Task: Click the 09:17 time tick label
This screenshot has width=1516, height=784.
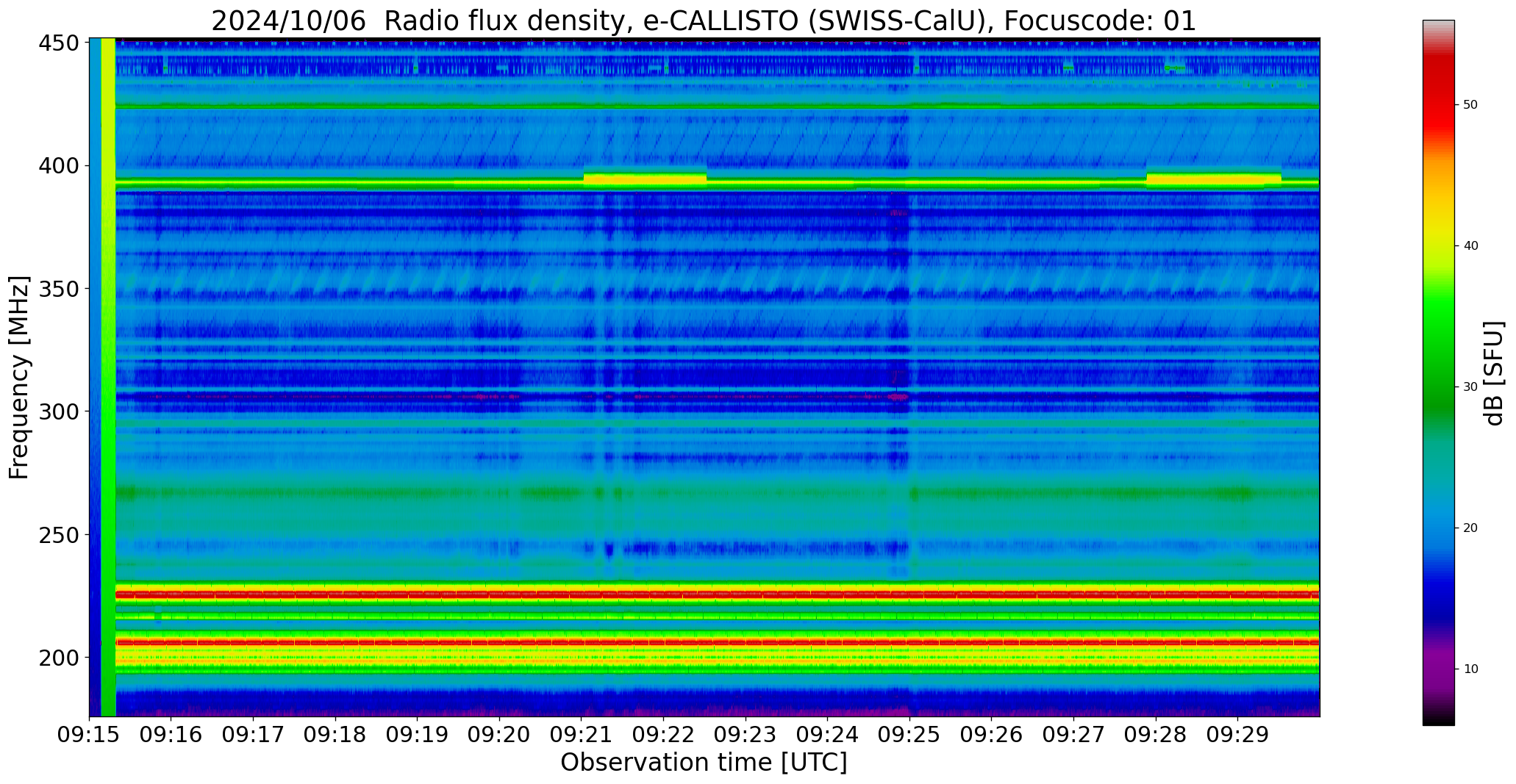Action: (253, 735)
